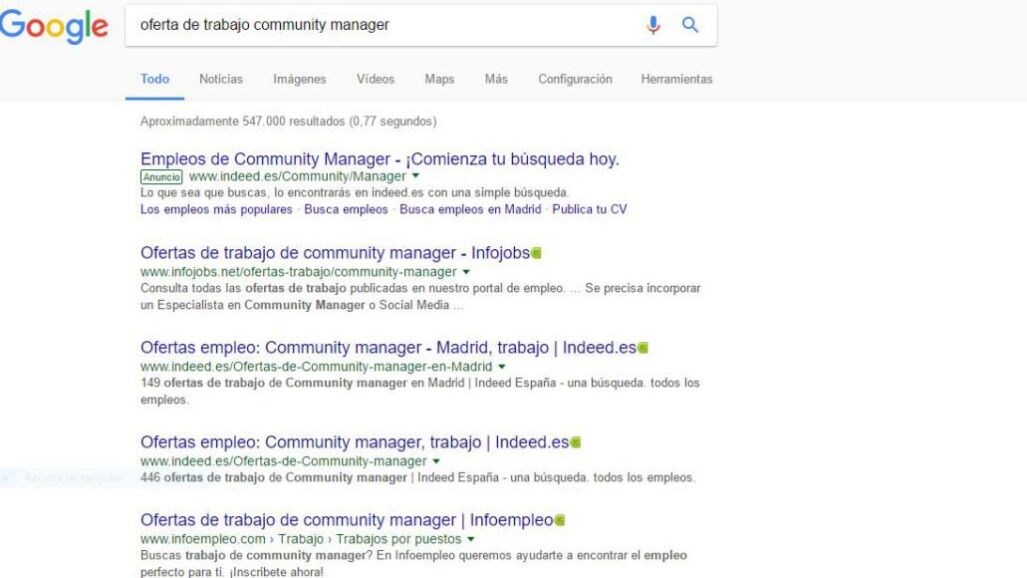Open the Más menu
This screenshot has width=1027, height=578.
pyautogui.click(x=495, y=80)
